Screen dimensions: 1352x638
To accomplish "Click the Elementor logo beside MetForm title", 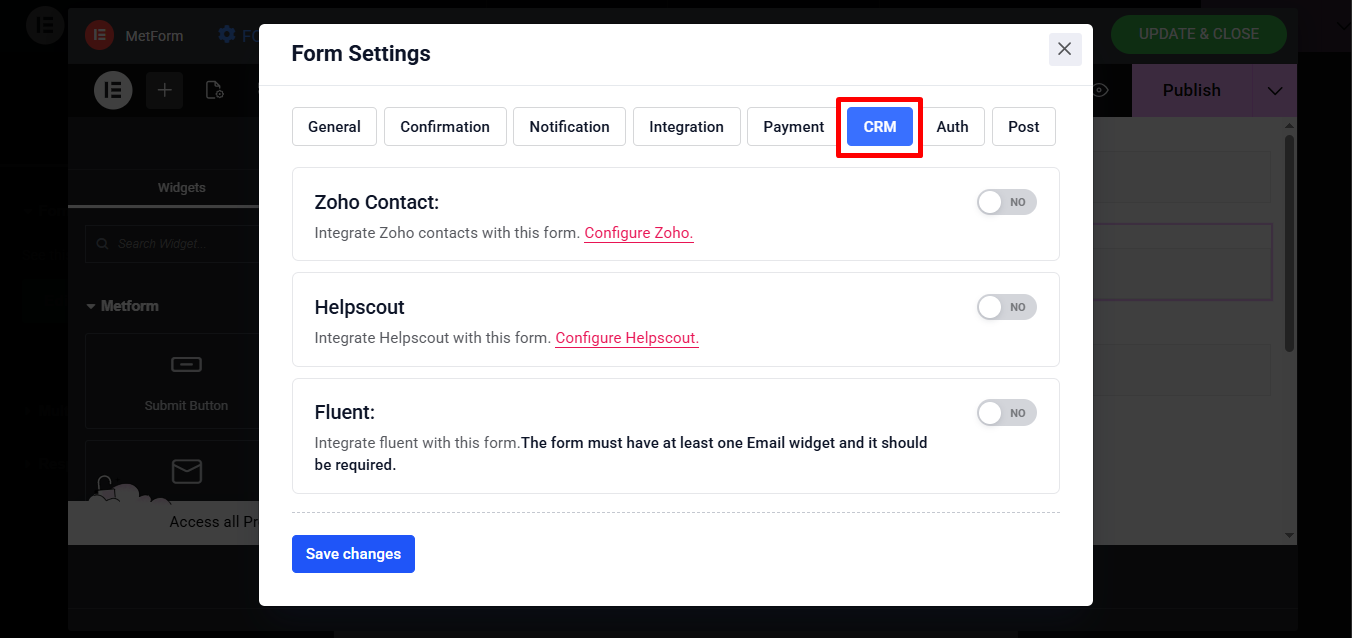I will (x=99, y=35).
